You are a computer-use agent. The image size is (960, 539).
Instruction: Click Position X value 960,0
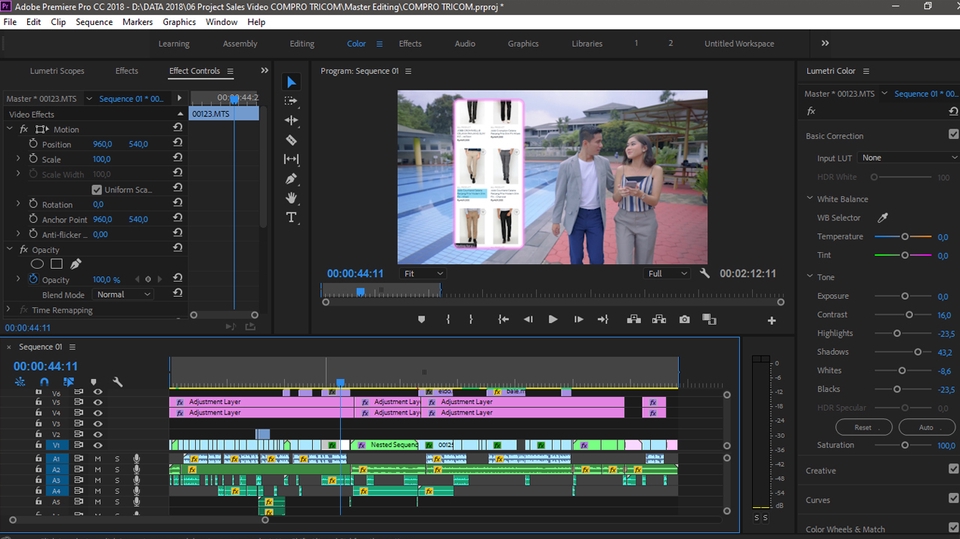tap(102, 144)
